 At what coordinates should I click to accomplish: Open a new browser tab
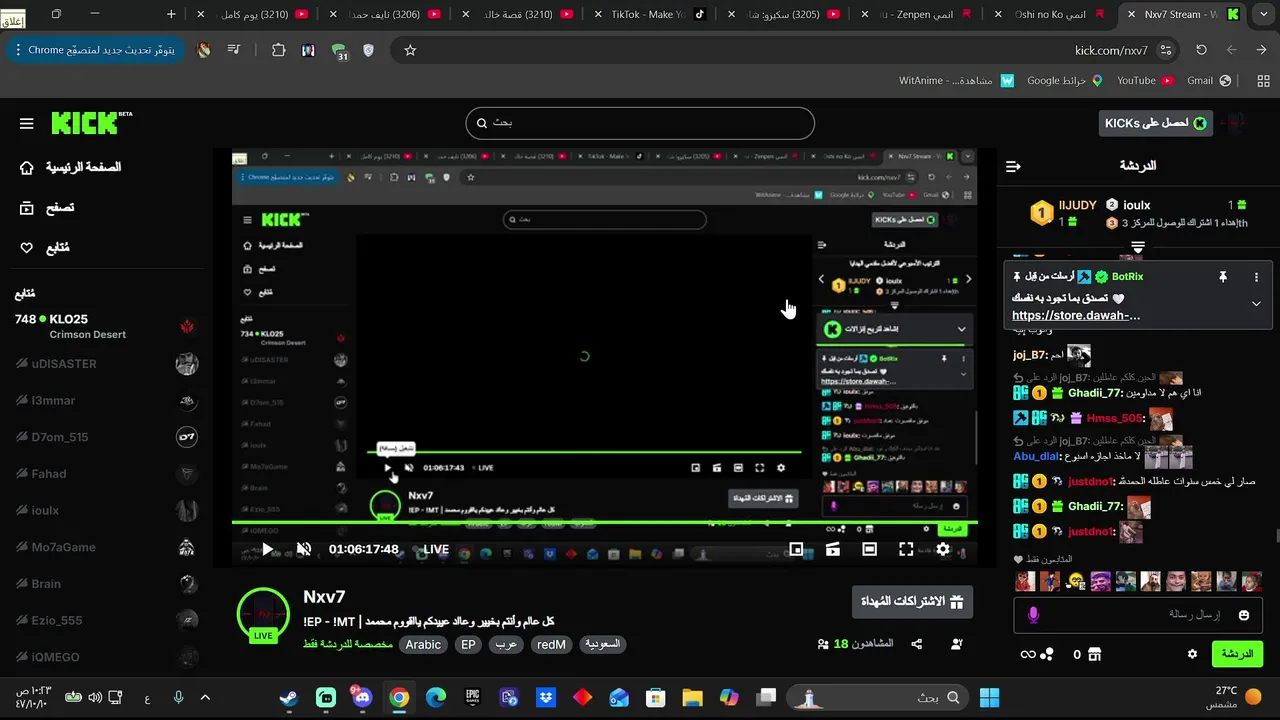tap(172, 14)
